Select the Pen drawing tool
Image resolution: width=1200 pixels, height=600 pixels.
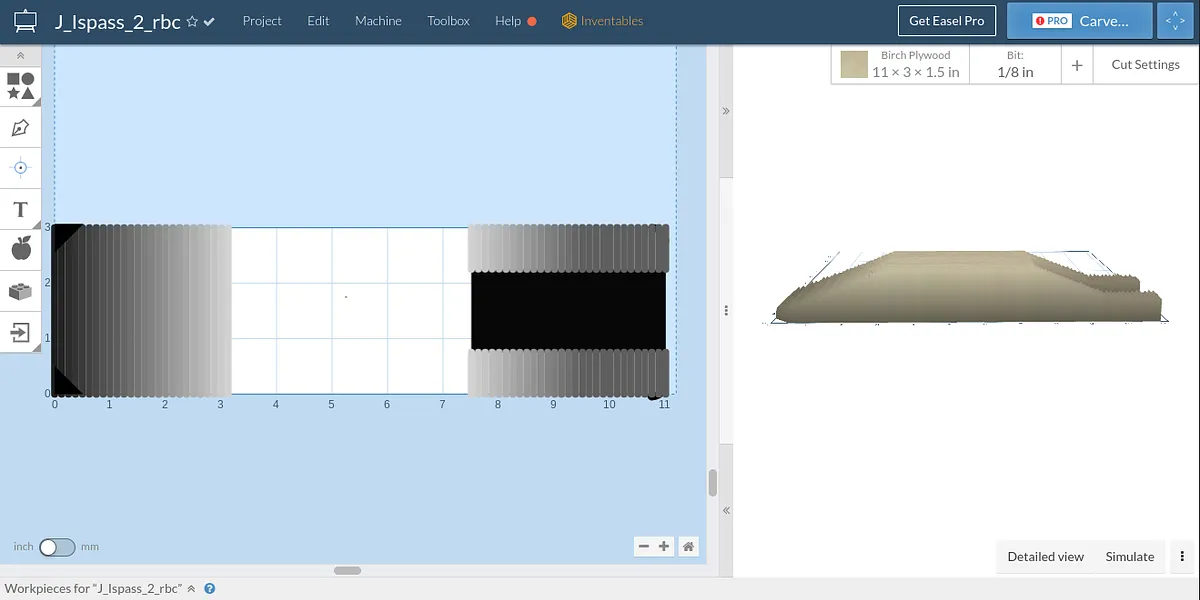tap(20, 128)
